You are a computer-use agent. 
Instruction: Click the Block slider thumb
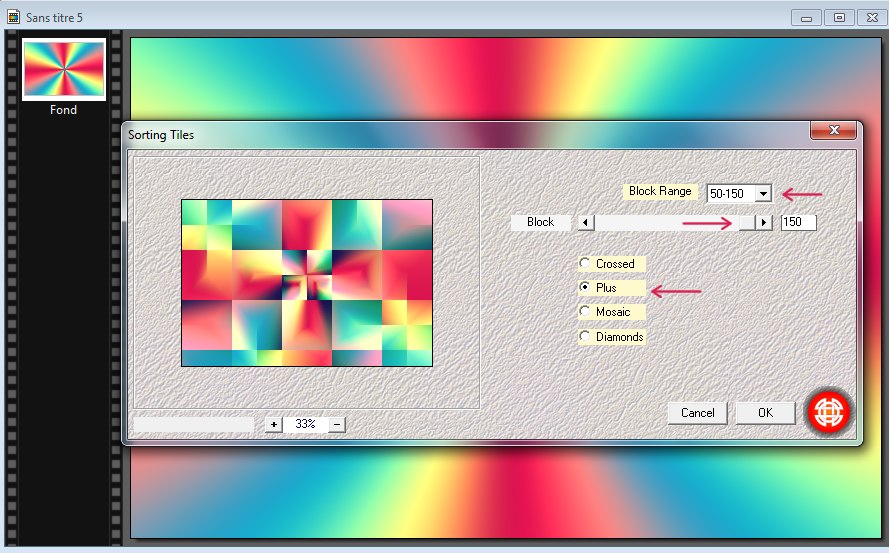(747, 222)
